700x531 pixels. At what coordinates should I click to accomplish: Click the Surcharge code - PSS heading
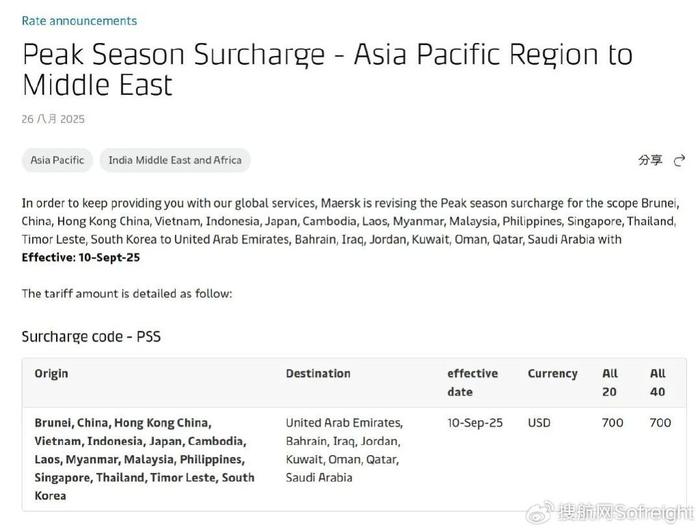tap(91, 336)
